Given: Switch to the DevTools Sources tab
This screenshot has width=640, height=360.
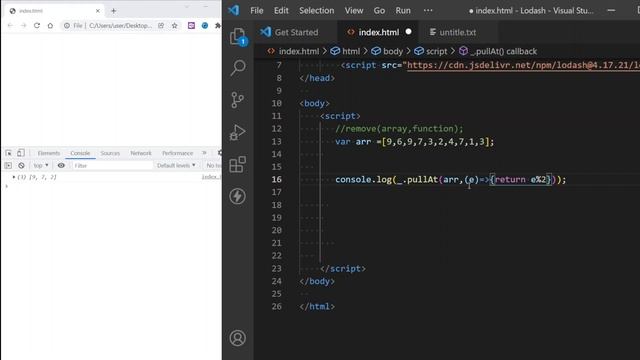Looking at the screenshot, I should coord(110,153).
